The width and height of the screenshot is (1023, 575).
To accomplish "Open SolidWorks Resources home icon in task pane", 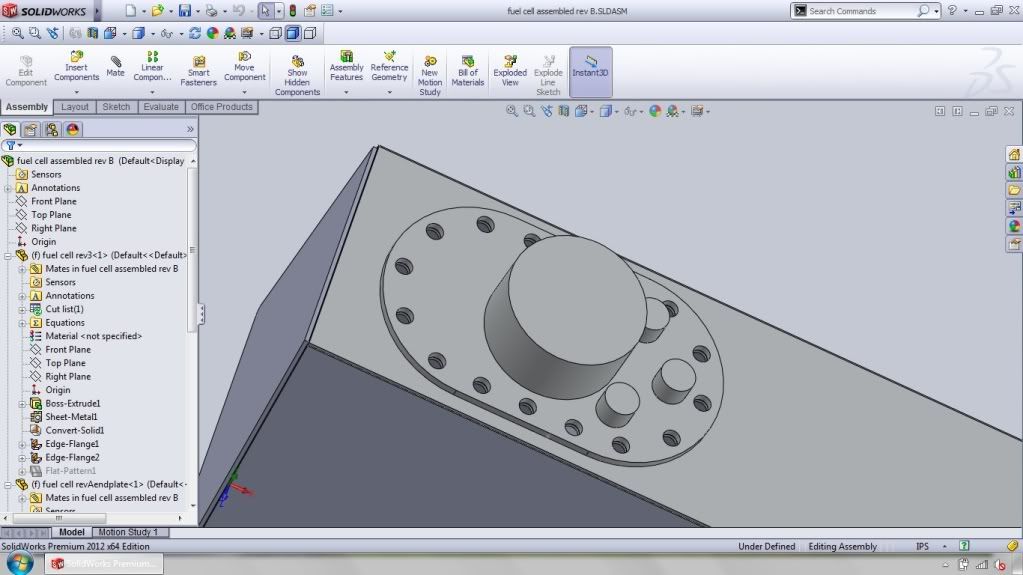I will pos(1014,154).
